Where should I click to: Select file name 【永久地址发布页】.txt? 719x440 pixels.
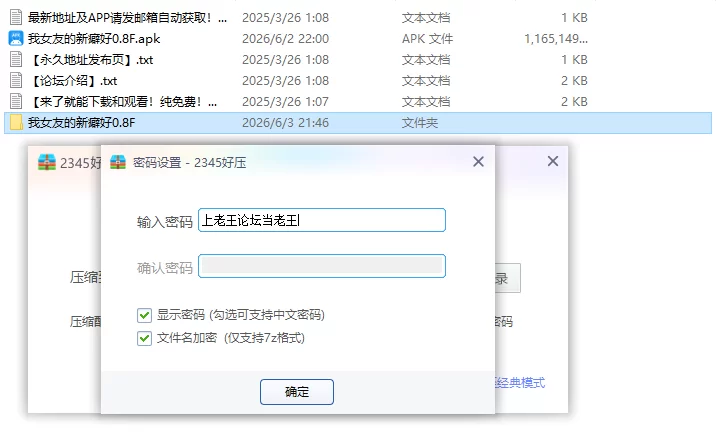click(91, 60)
